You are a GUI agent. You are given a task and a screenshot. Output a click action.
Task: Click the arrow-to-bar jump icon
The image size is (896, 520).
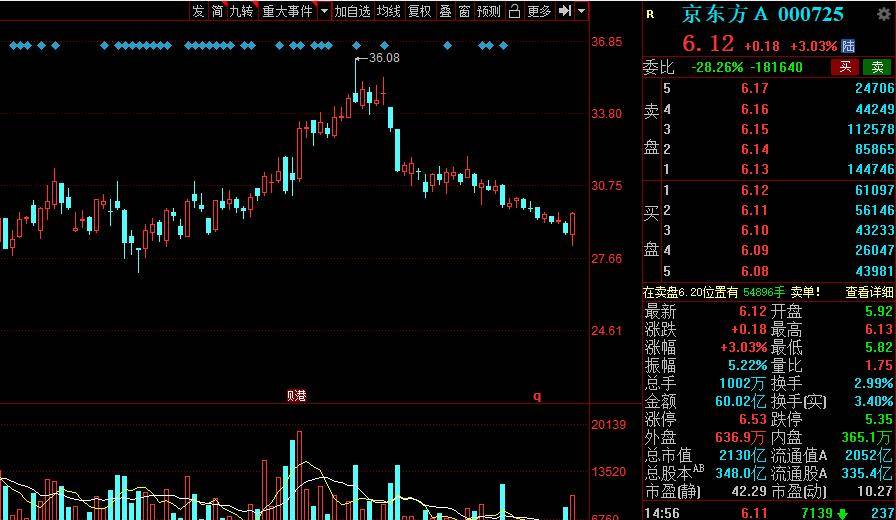[565, 11]
